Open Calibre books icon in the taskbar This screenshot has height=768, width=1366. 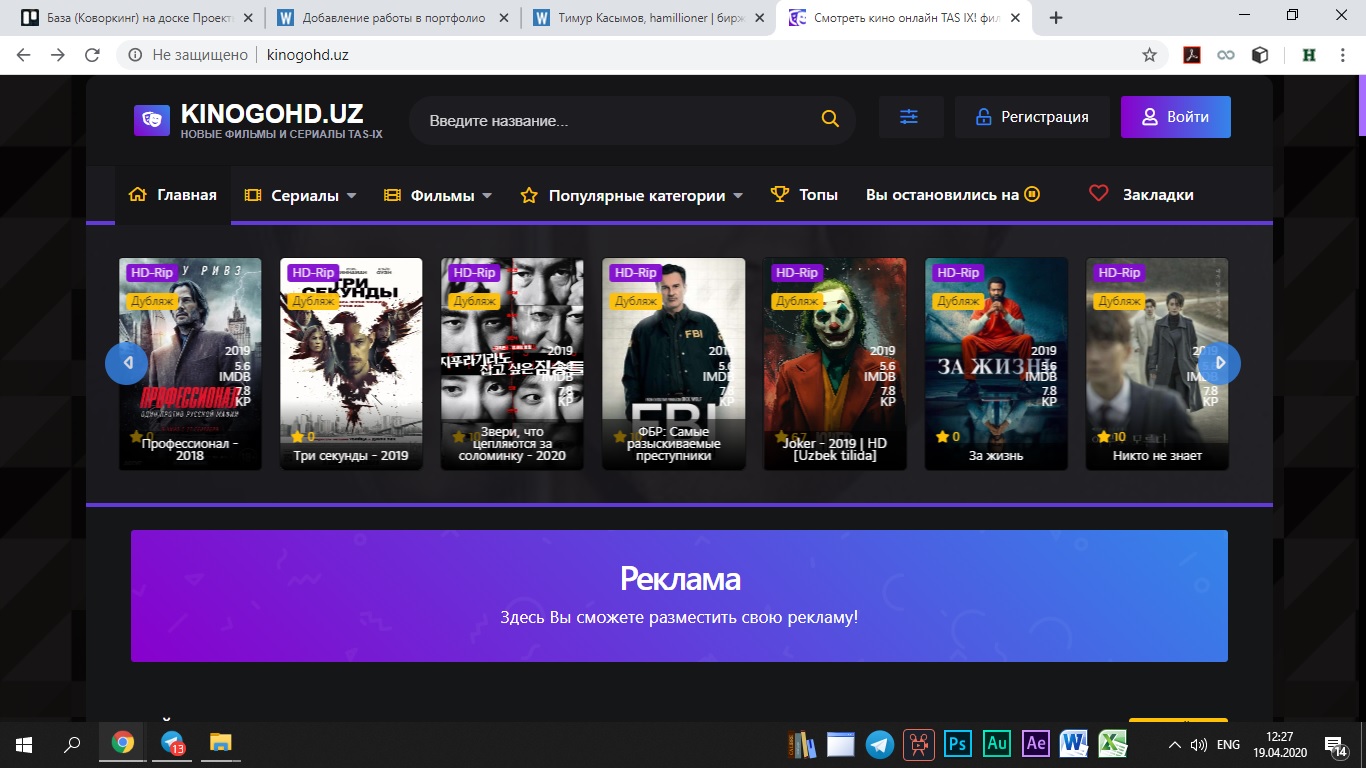802,744
